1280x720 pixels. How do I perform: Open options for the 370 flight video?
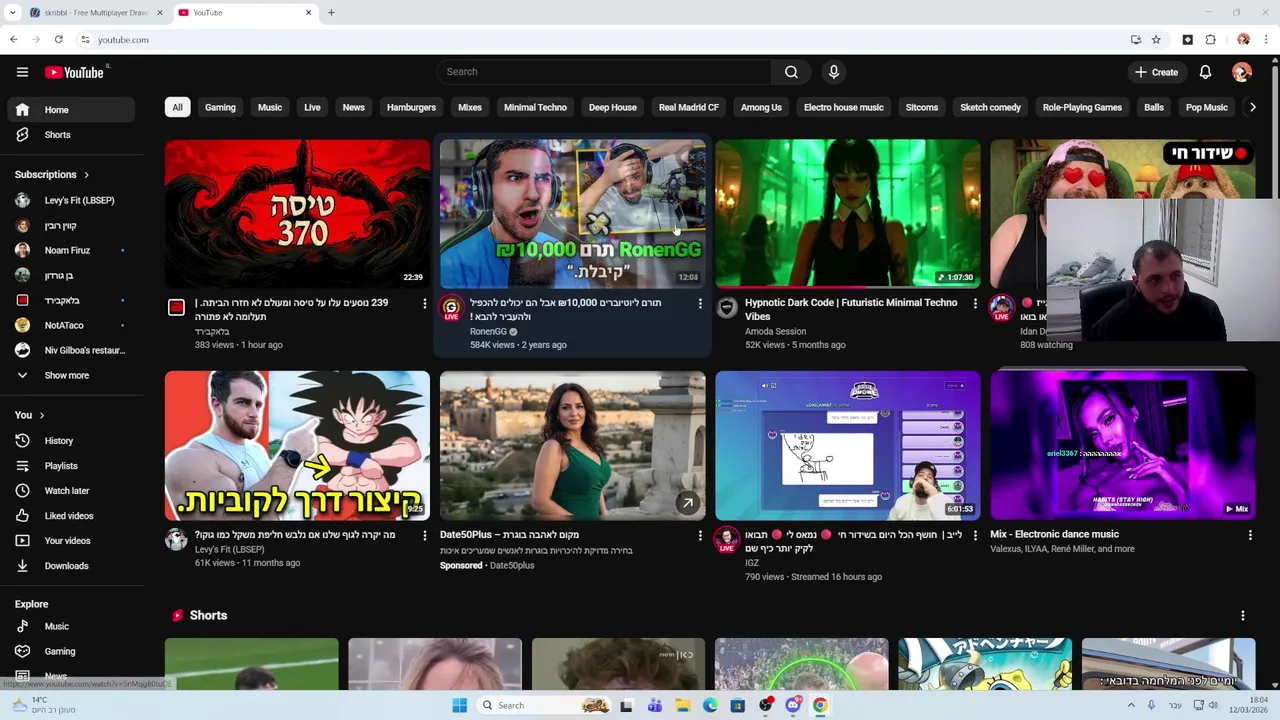click(424, 303)
